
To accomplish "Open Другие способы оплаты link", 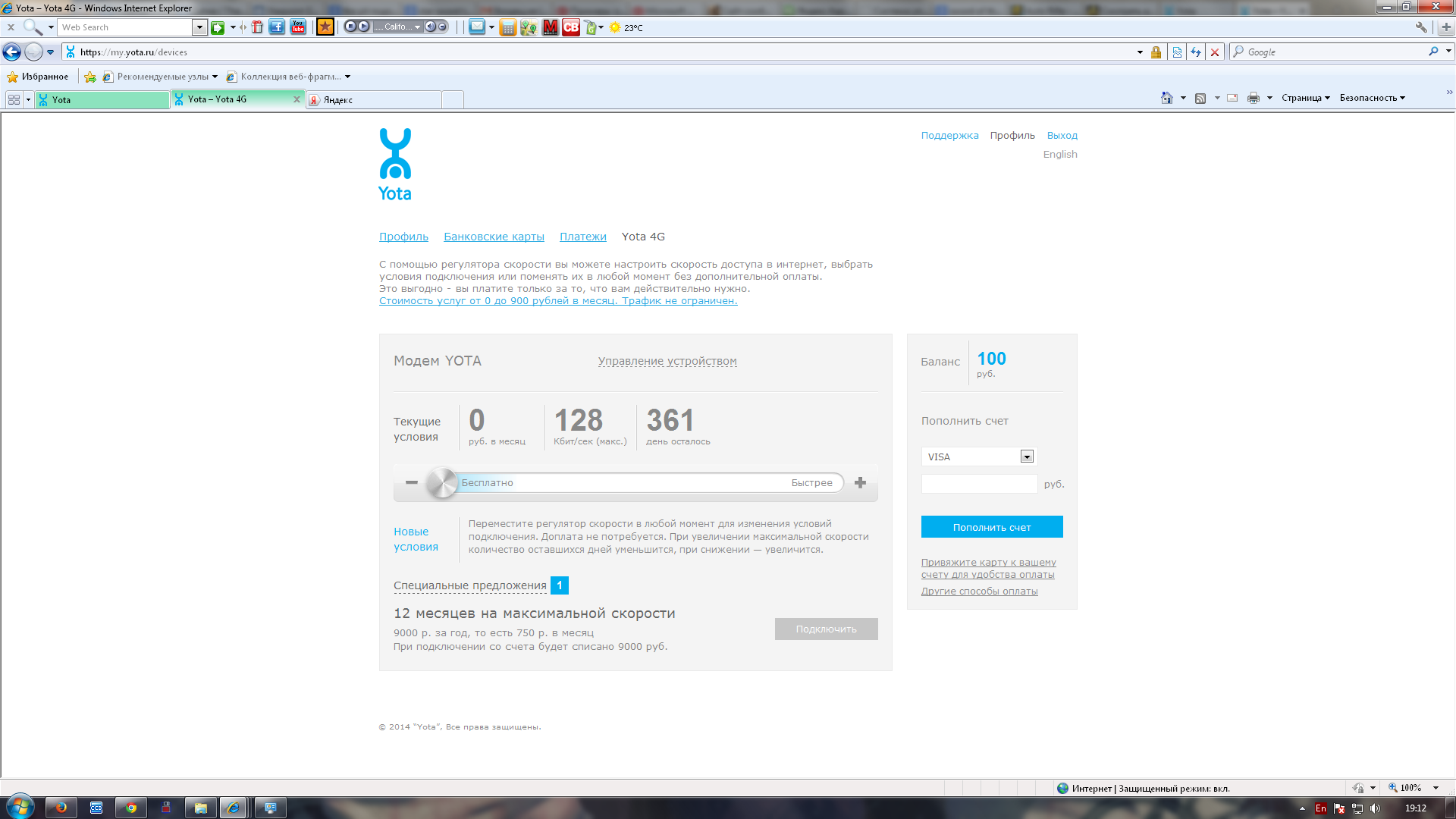I will tap(979, 591).
